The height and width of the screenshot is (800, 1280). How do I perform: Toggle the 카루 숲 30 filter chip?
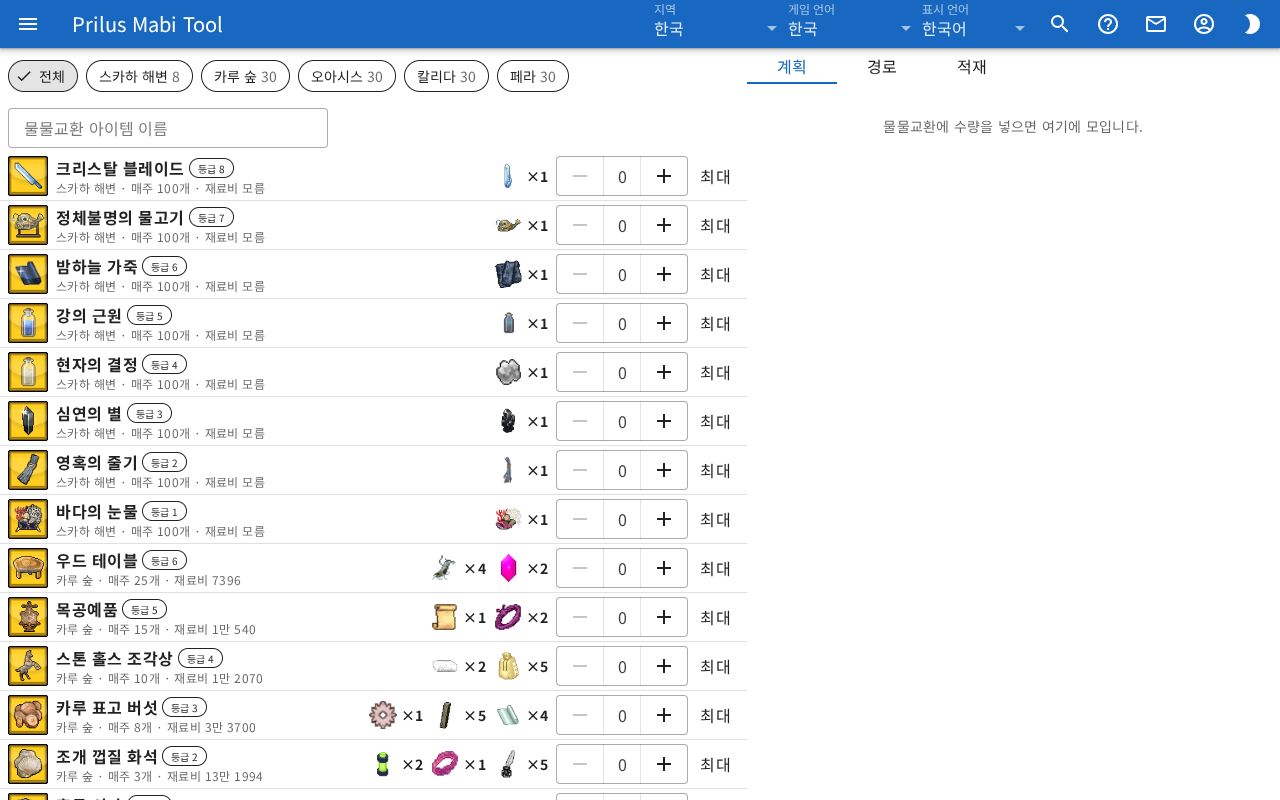click(245, 76)
